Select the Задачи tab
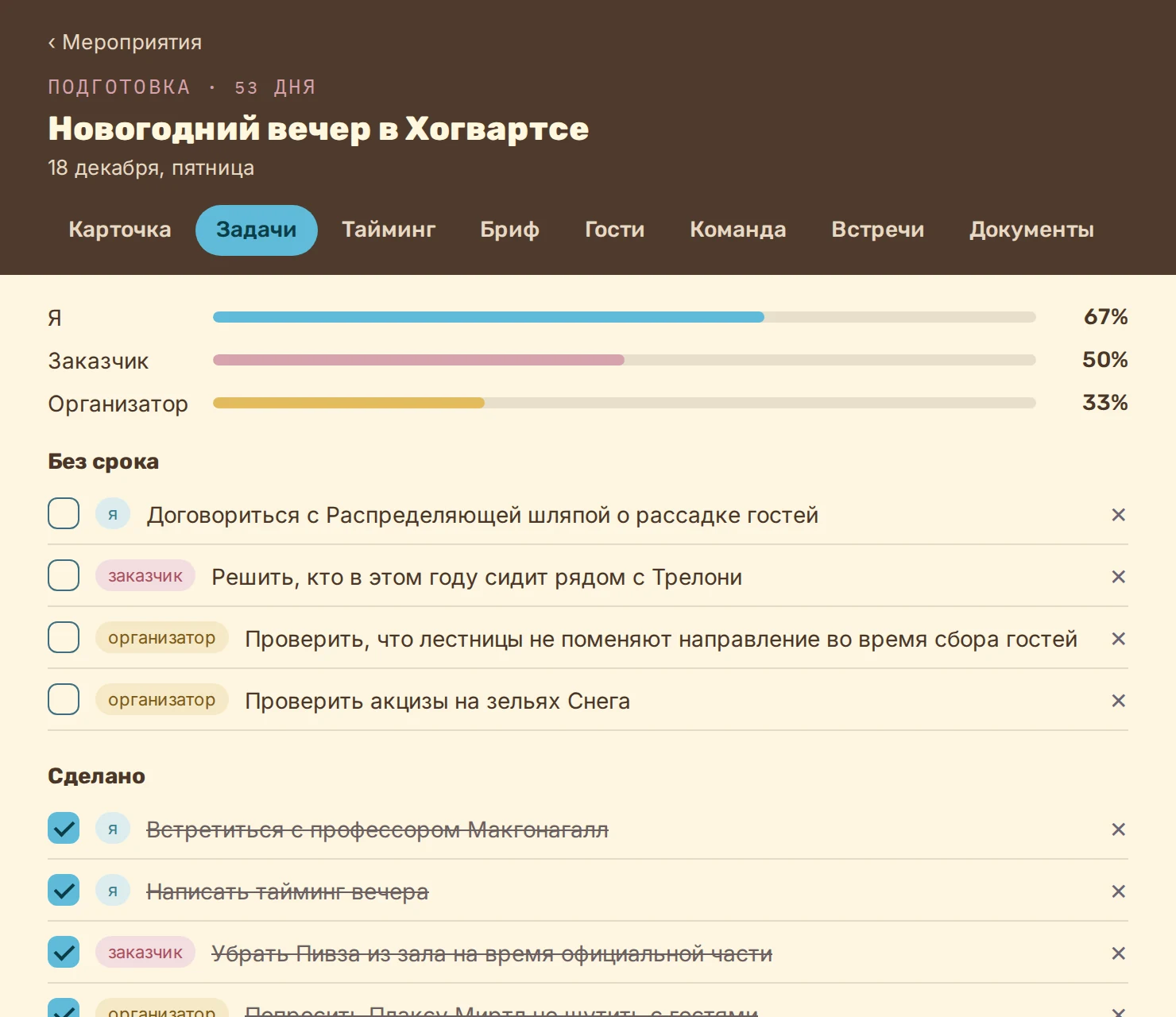 click(257, 230)
